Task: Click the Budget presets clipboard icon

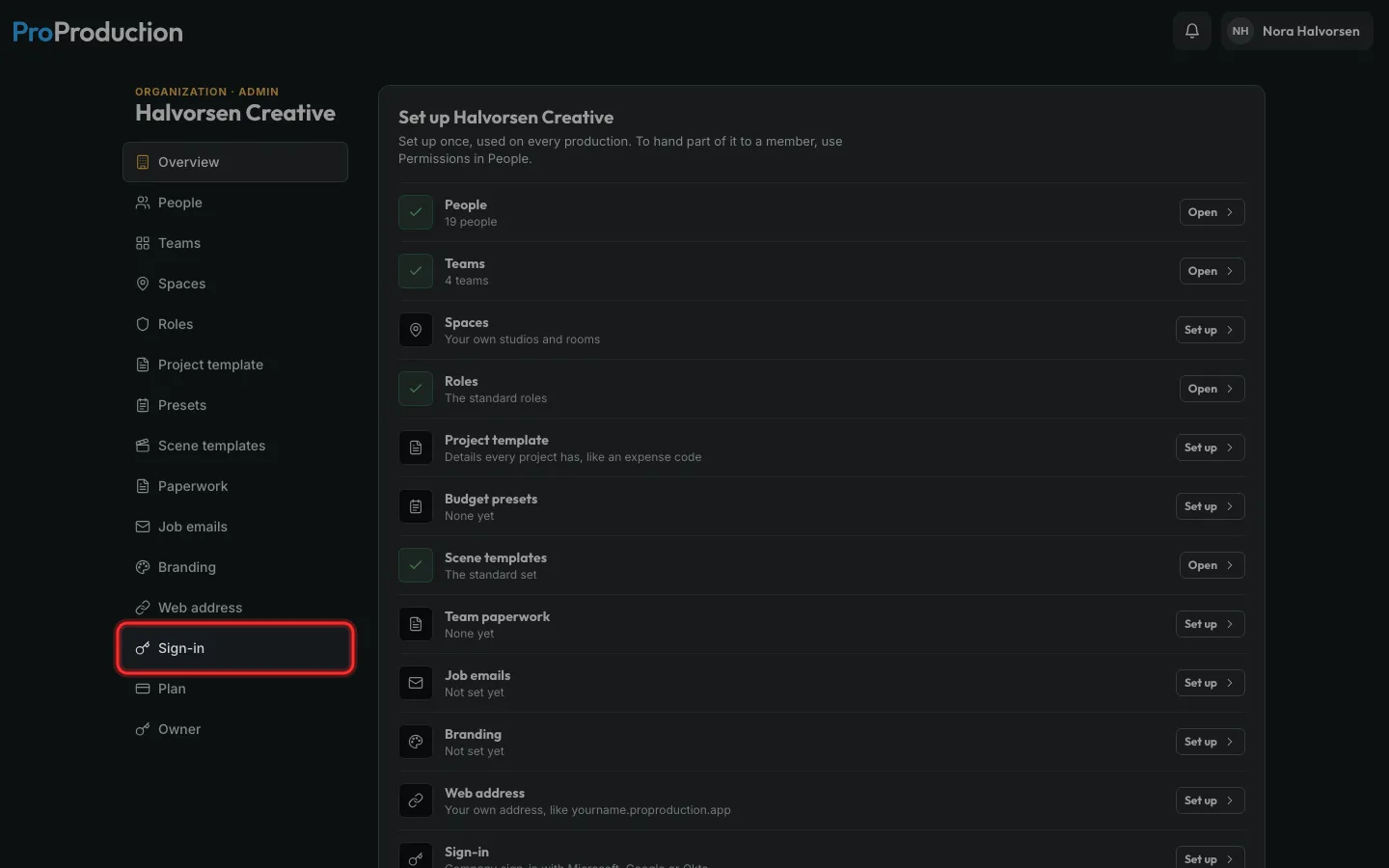Action: click(416, 506)
